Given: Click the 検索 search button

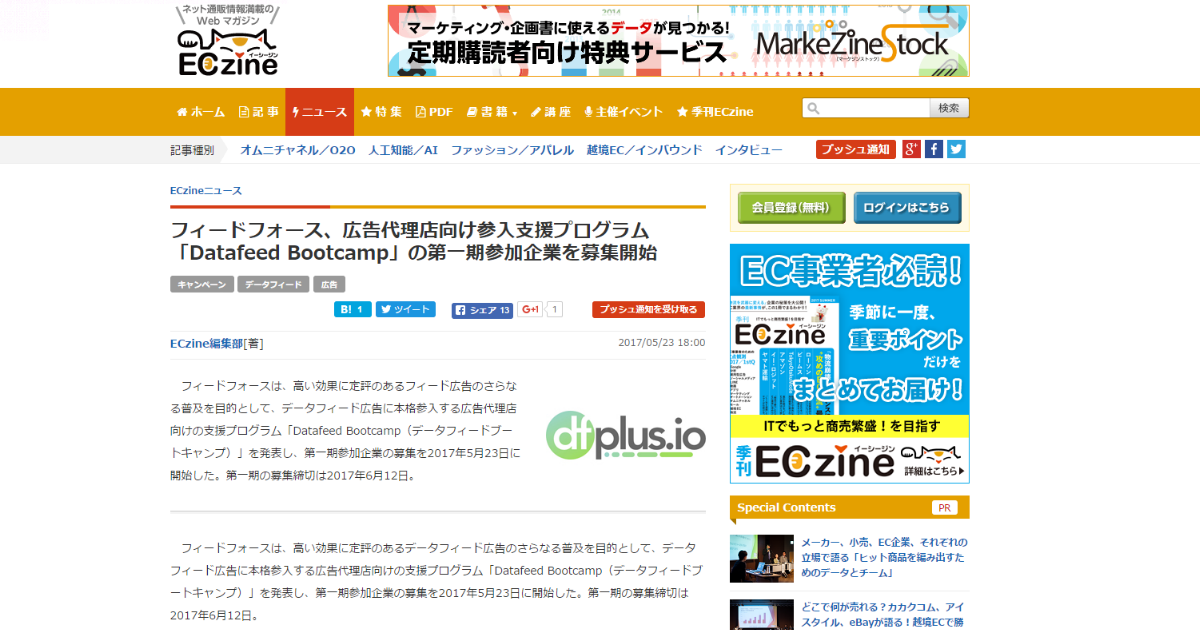Looking at the screenshot, I should pyautogui.click(x=949, y=108).
